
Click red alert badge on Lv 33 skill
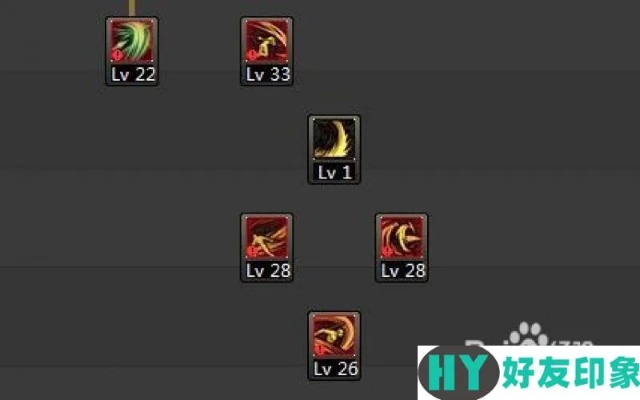(x=252, y=55)
